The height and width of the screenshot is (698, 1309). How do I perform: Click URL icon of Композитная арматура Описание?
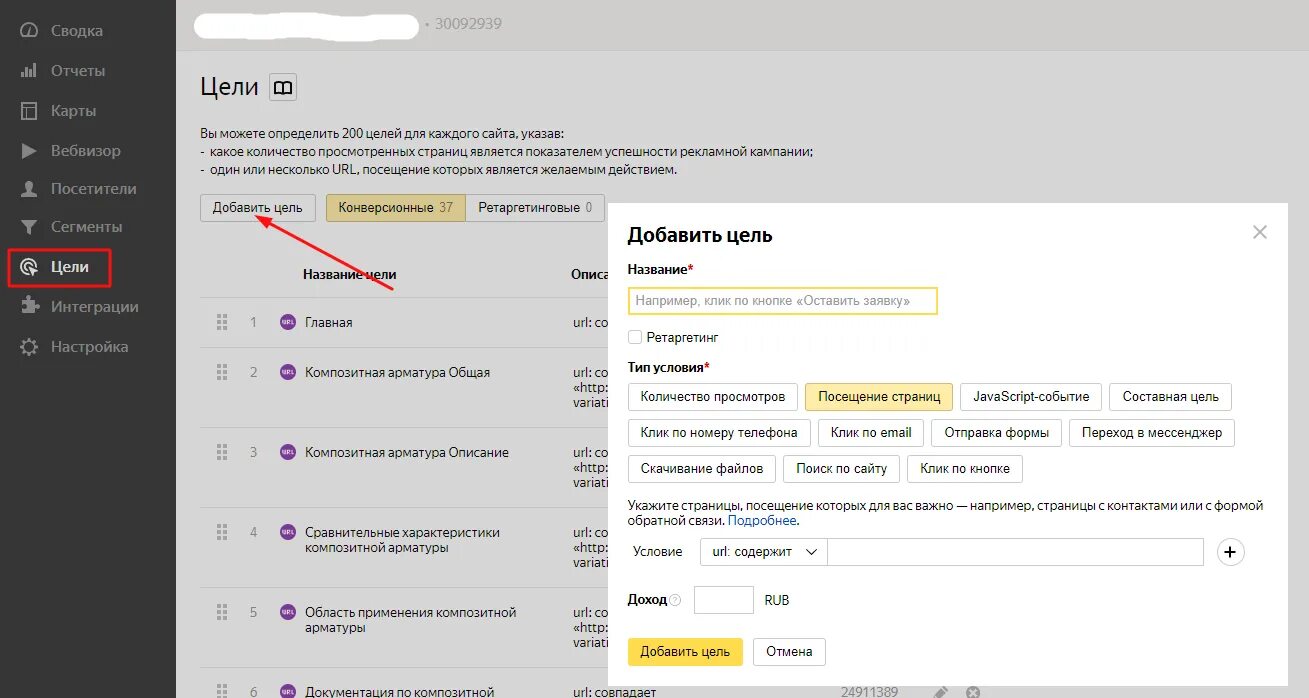click(288, 452)
